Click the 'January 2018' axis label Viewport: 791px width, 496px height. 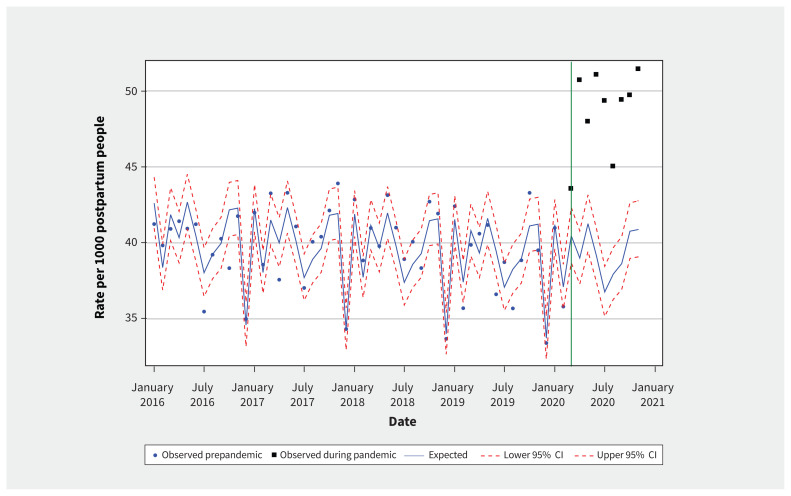[x=352, y=395]
